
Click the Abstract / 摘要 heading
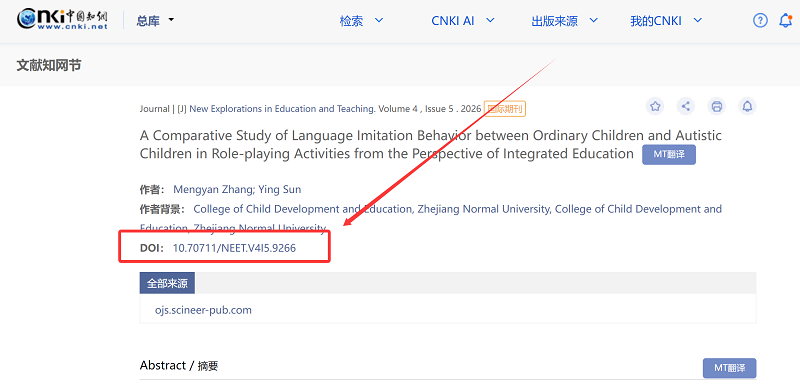coord(179,366)
